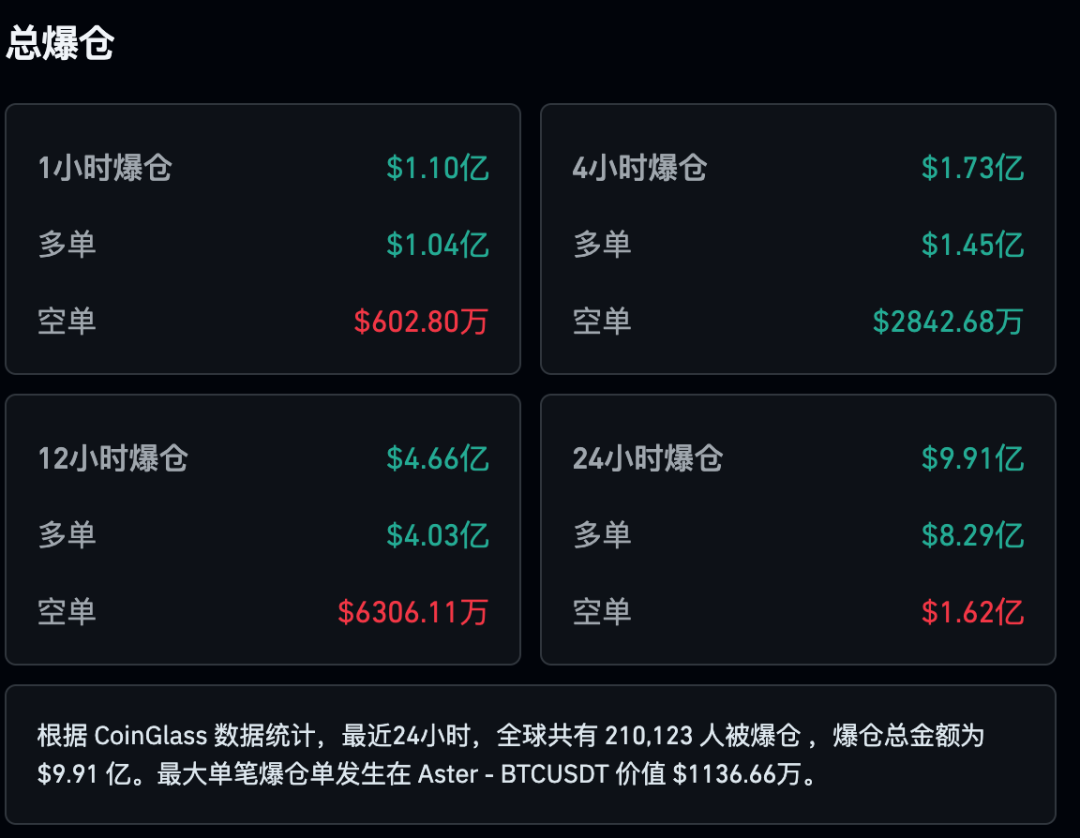Viewport: 1080px width, 838px height.
Task: Select the 24小时爆仓 card title
Action: pyautogui.click(x=648, y=459)
